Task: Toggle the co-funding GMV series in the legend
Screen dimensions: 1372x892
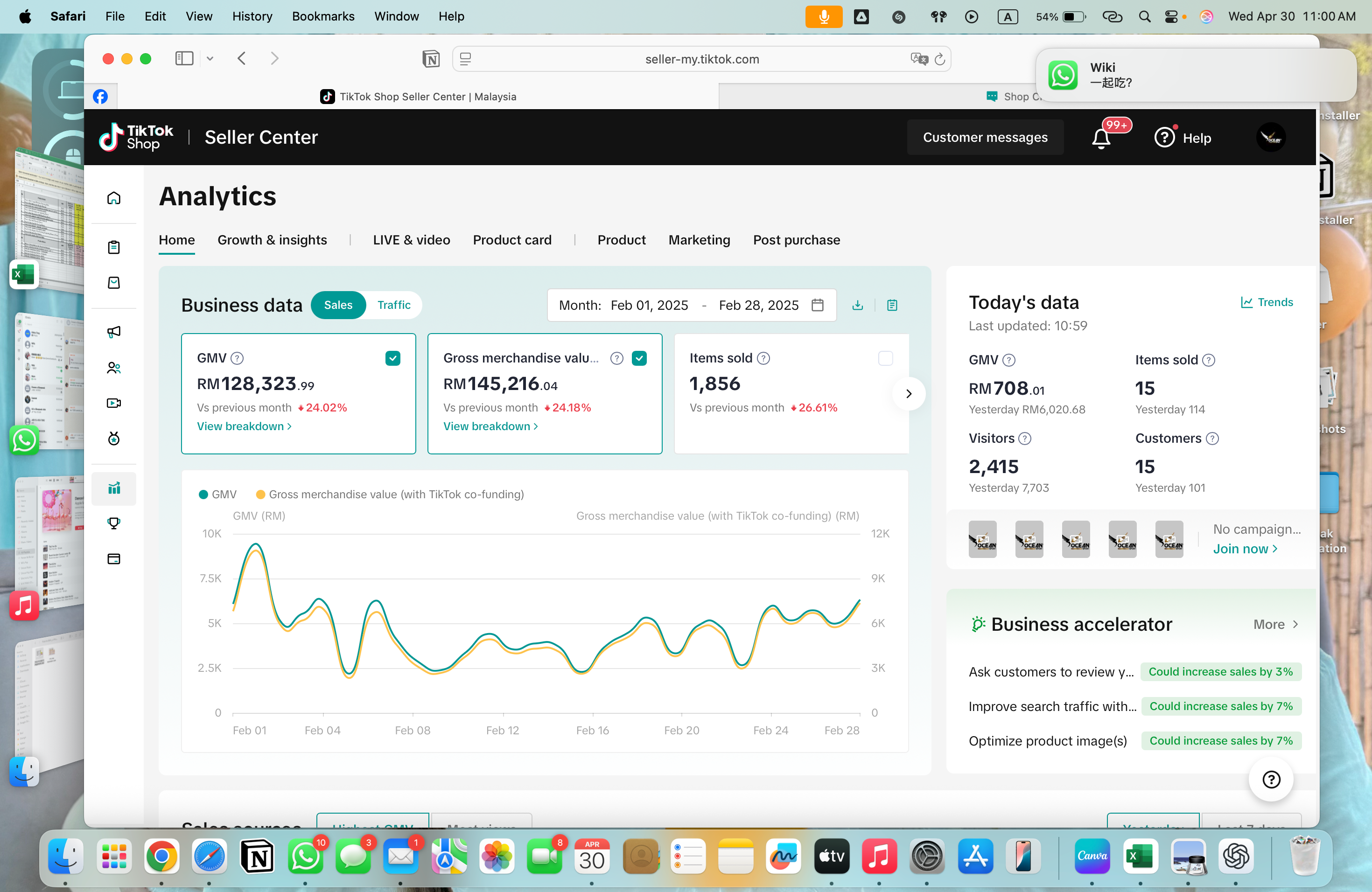Action: pos(390,495)
